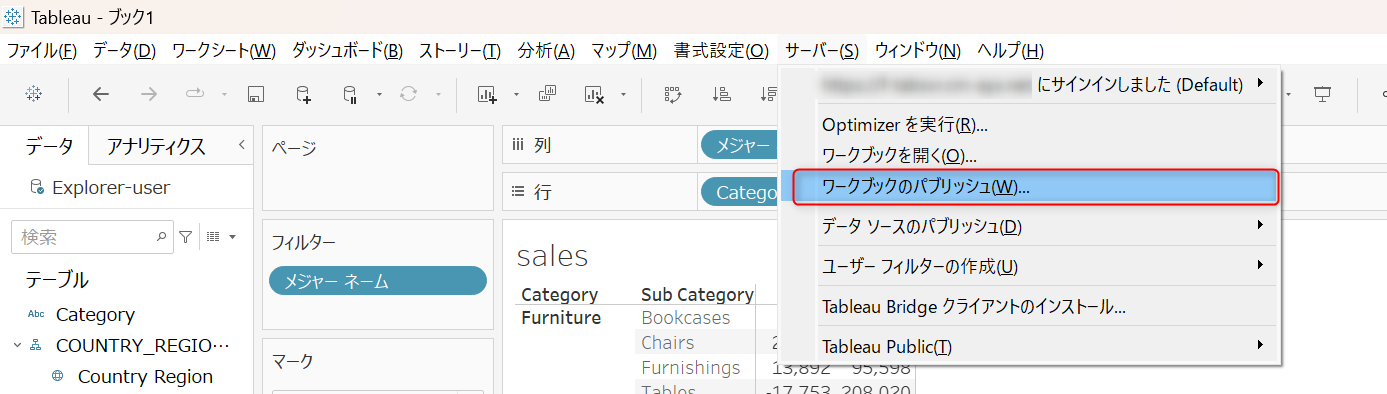Screen dimensions: 1387x394
Task: Select the Furnishings sub-category cell
Action: click(x=691, y=368)
